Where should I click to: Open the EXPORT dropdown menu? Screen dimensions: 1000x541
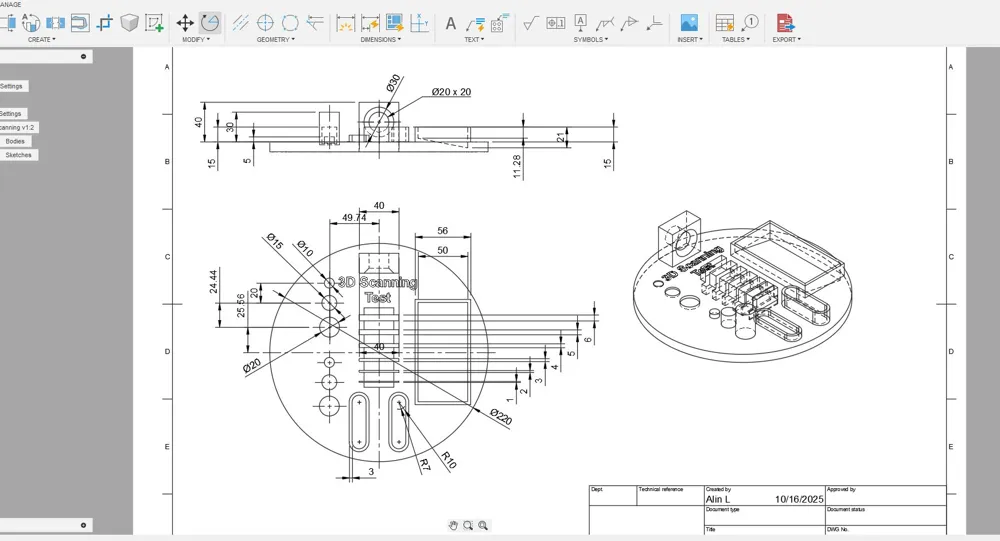coord(785,40)
